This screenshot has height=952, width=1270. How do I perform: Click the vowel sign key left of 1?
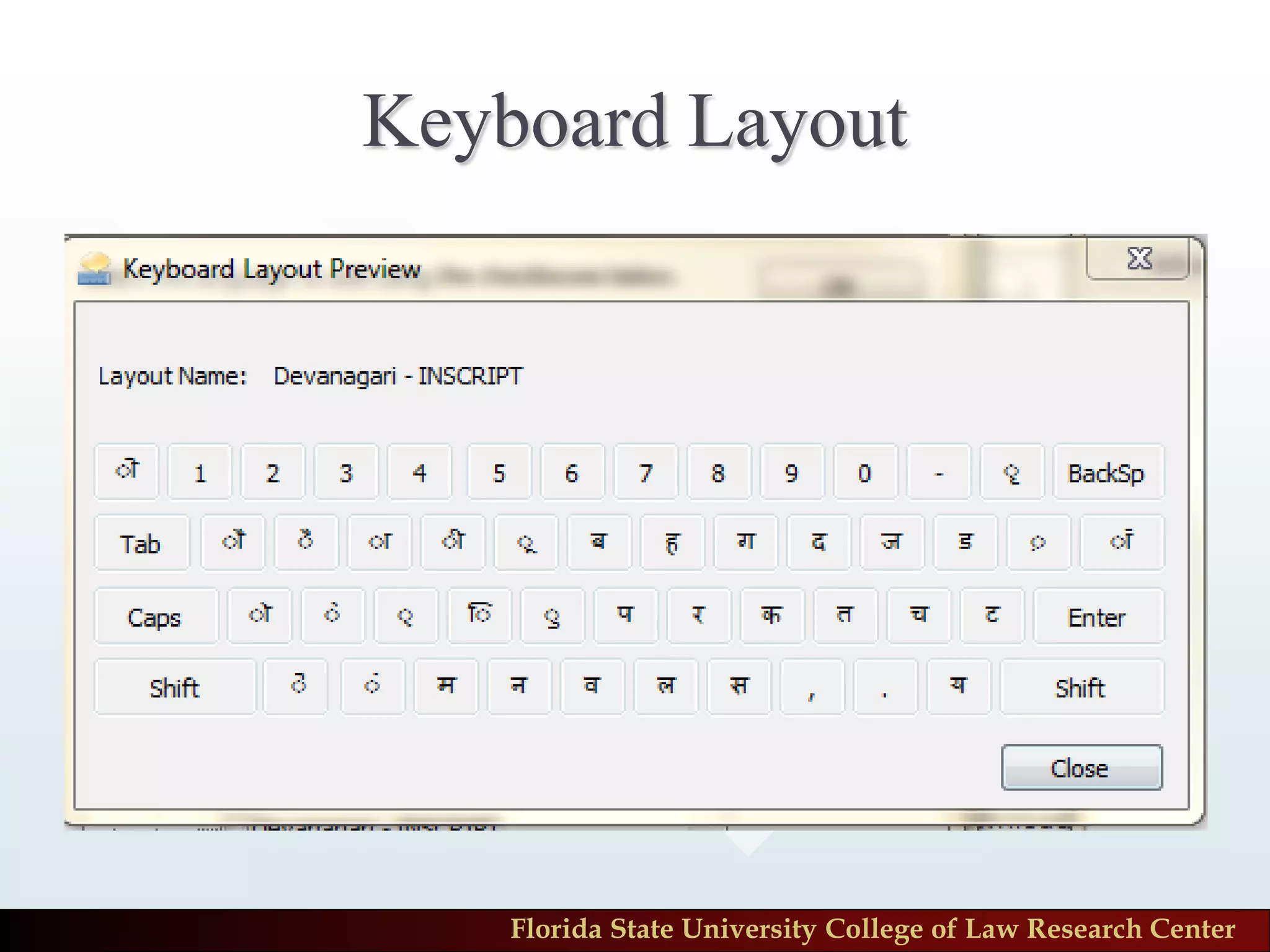pyautogui.click(x=127, y=472)
